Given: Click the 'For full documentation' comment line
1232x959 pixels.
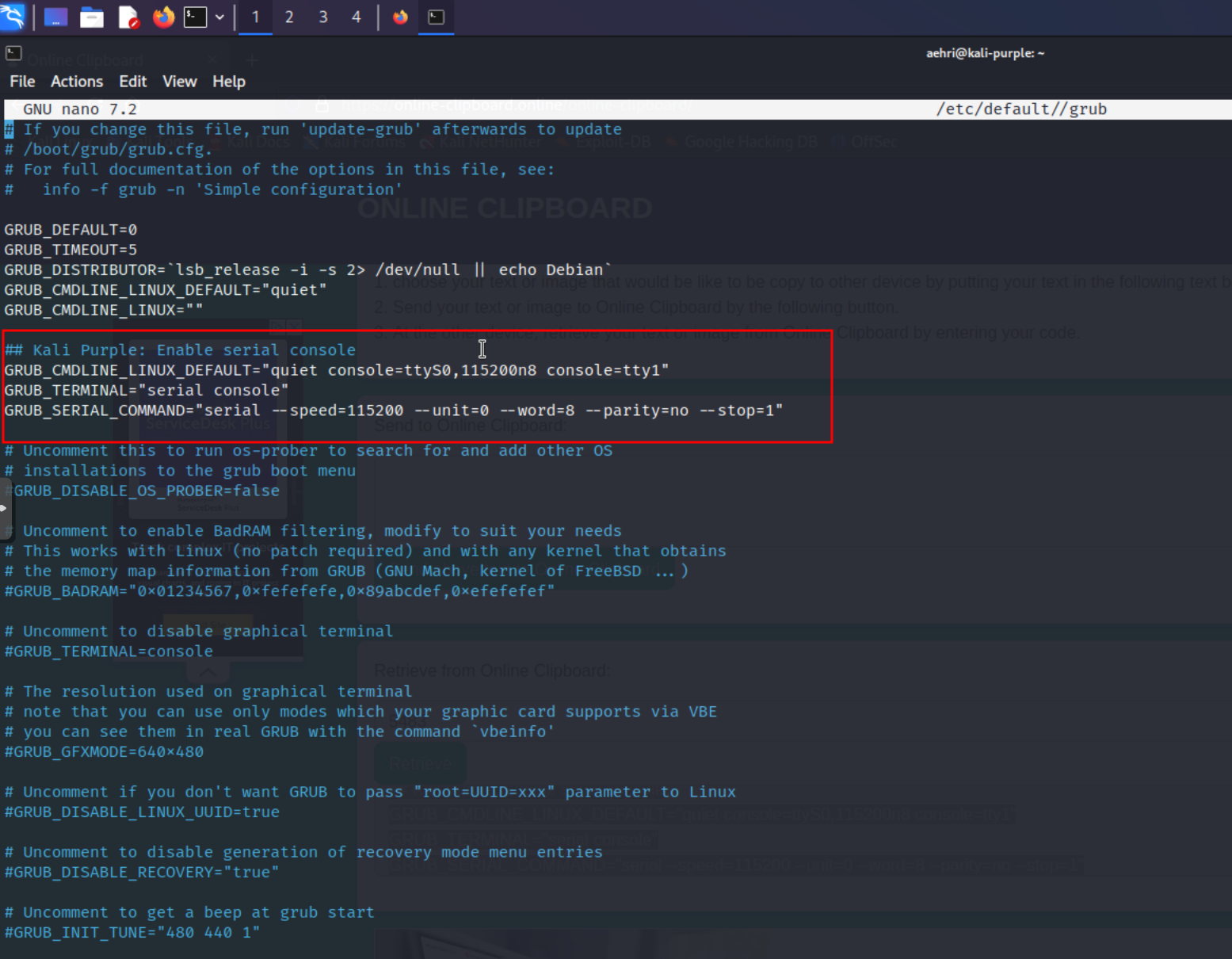Looking at the screenshot, I should (280, 169).
